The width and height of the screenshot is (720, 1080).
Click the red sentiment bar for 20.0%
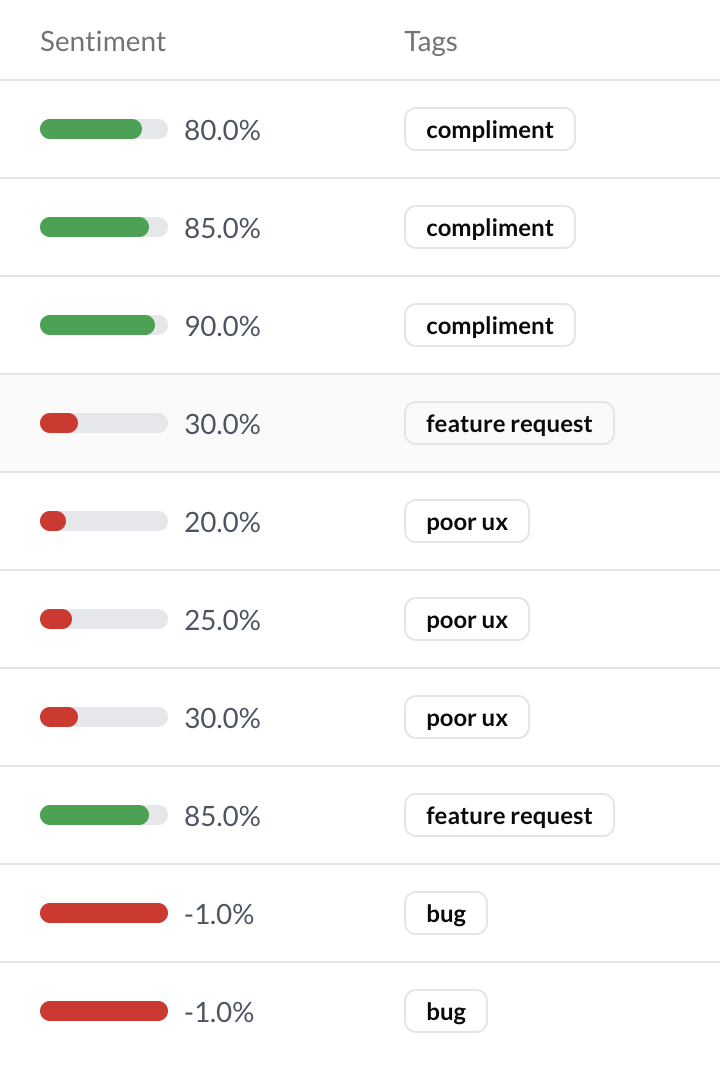tap(103, 521)
